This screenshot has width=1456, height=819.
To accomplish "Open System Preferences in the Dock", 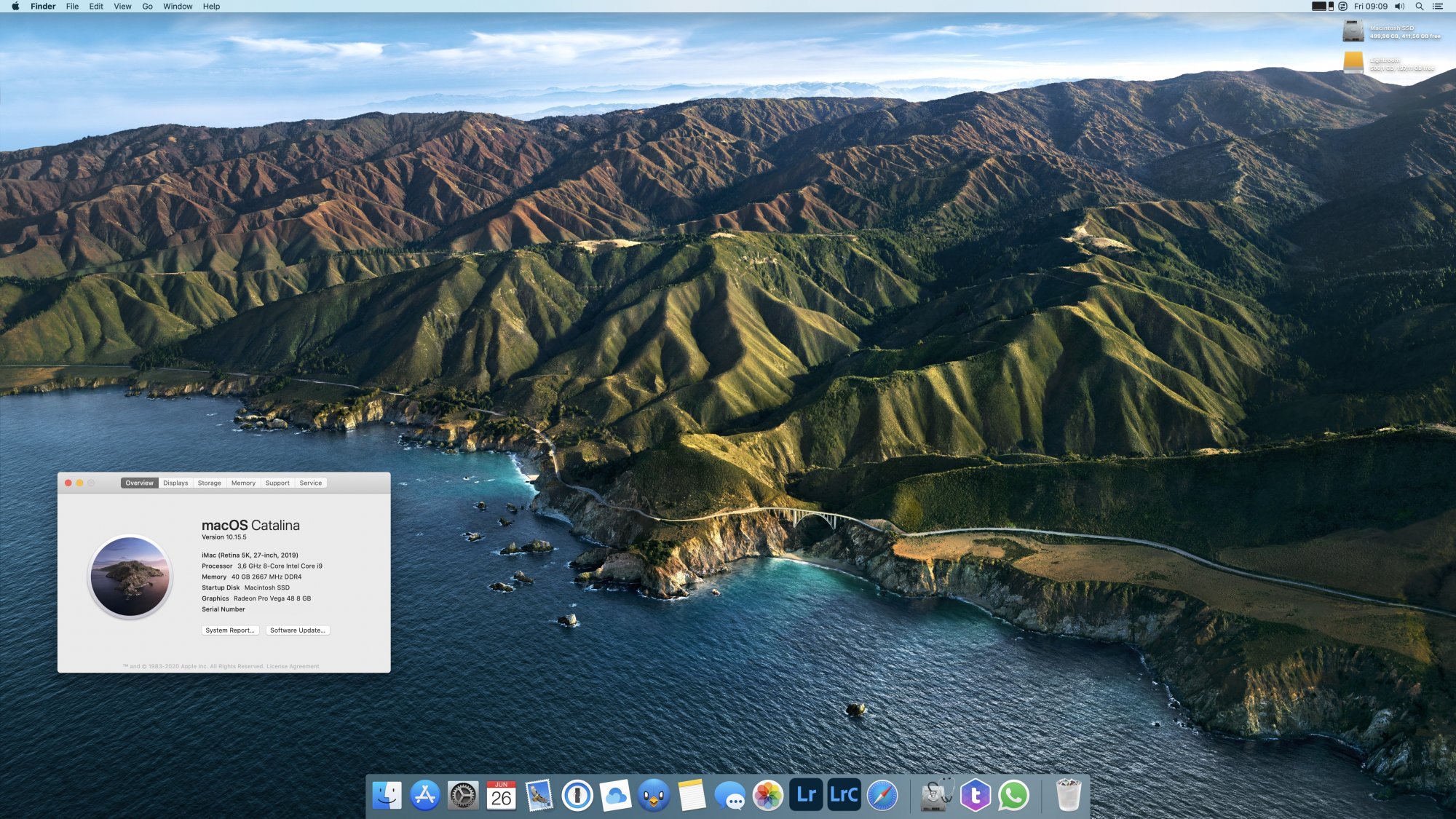I will pyautogui.click(x=463, y=795).
